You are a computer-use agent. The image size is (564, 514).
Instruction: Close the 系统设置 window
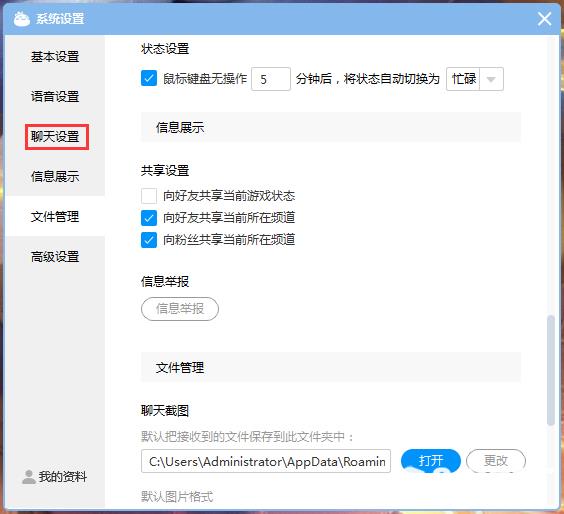tap(544, 18)
